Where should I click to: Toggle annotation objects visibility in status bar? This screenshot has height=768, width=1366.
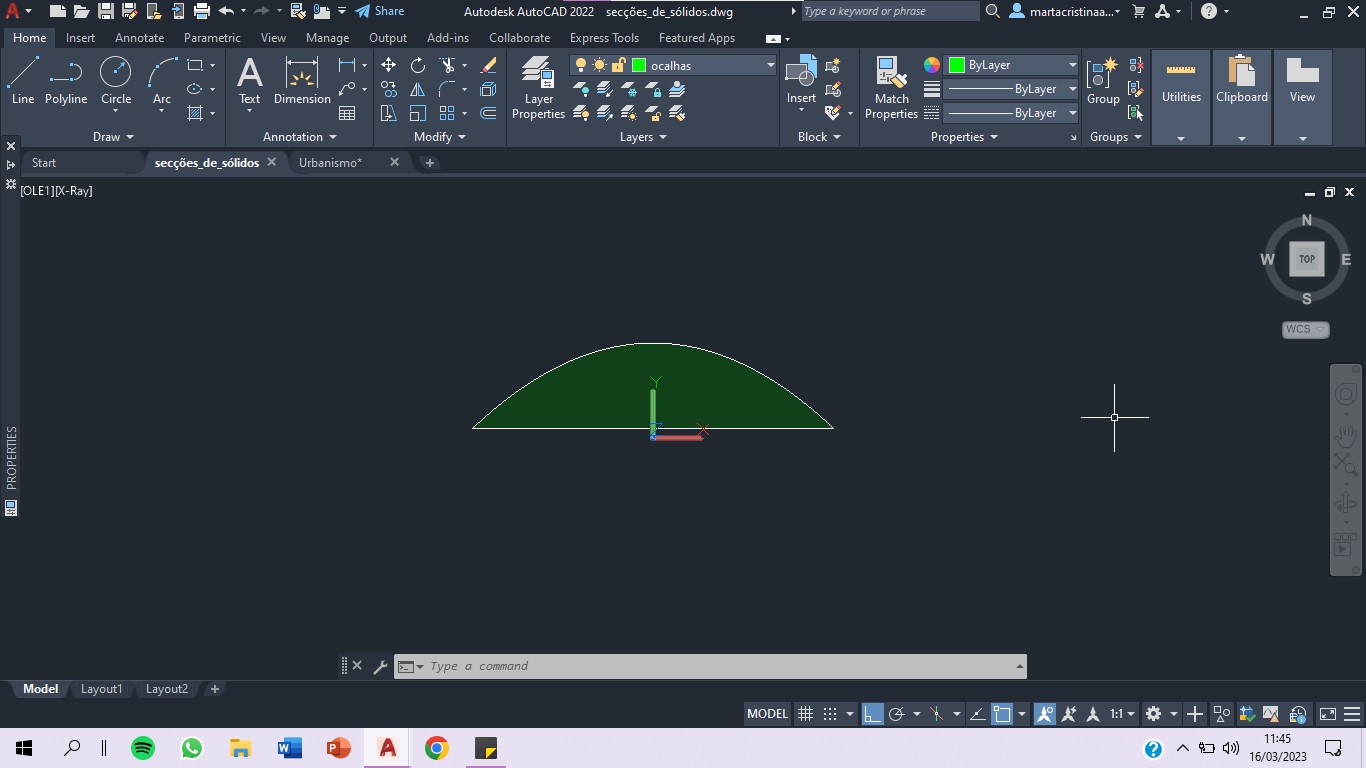tap(1045, 714)
